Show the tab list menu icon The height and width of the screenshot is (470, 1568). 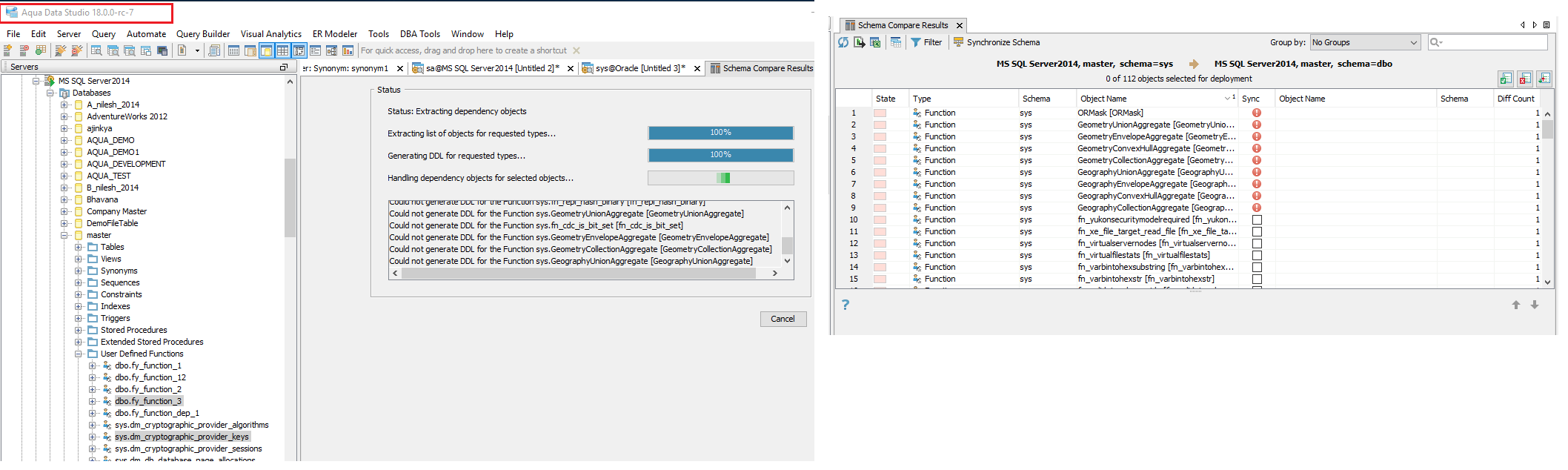(1547, 25)
